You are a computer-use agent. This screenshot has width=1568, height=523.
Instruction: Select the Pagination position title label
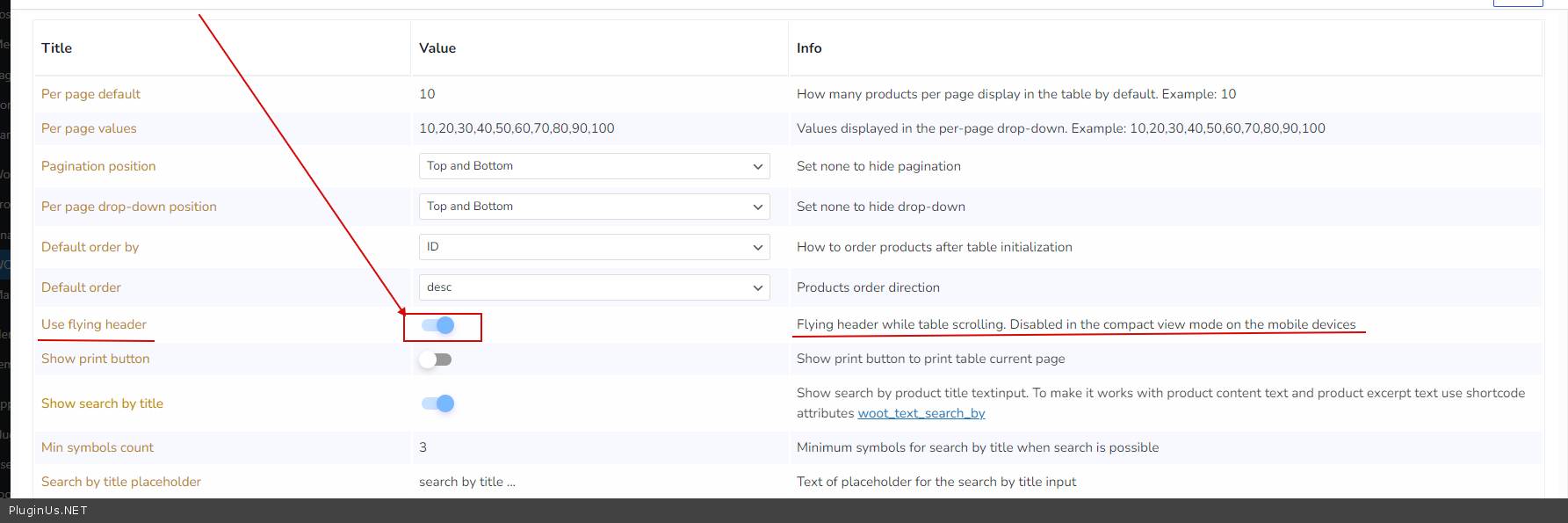pyautogui.click(x=98, y=166)
